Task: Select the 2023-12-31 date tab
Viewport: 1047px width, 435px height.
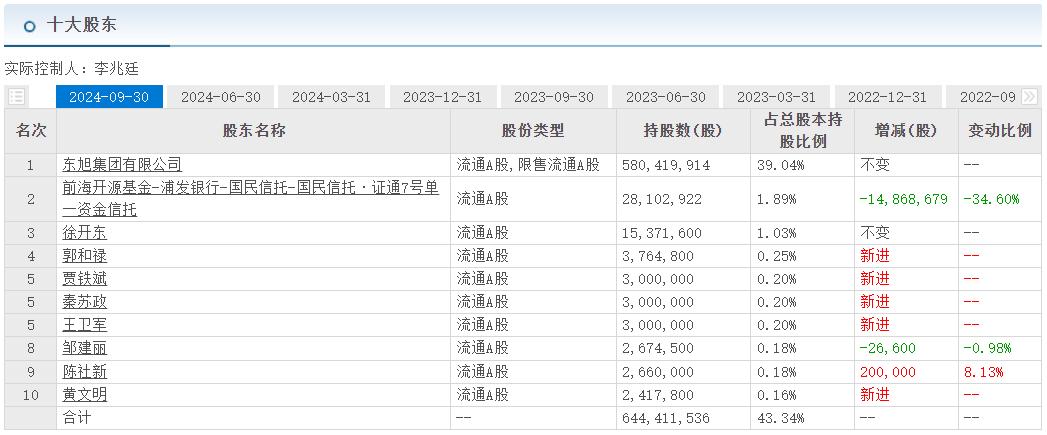Action: (x=442, y=97)
